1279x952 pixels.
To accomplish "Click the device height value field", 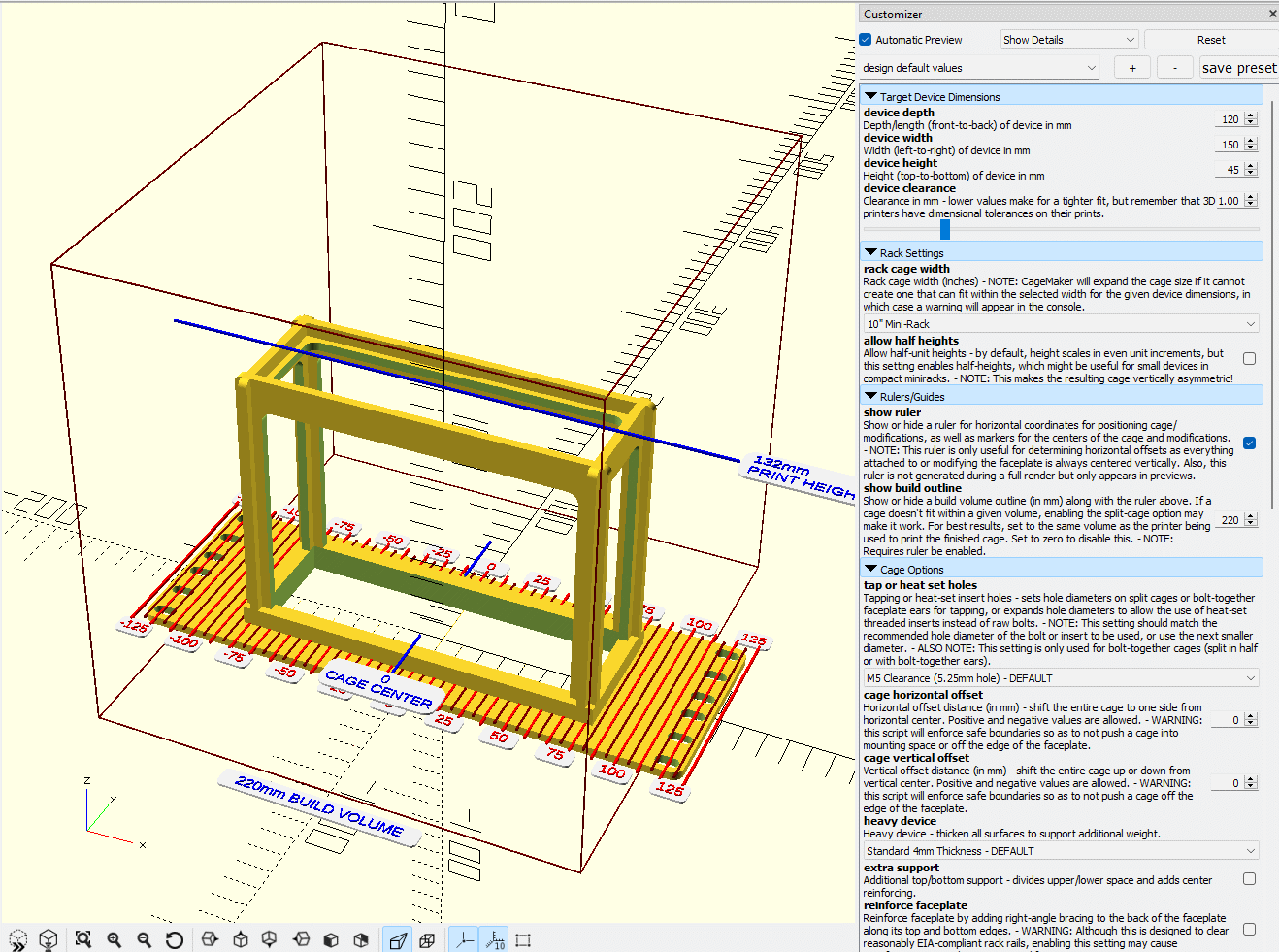I will 1230,170.
